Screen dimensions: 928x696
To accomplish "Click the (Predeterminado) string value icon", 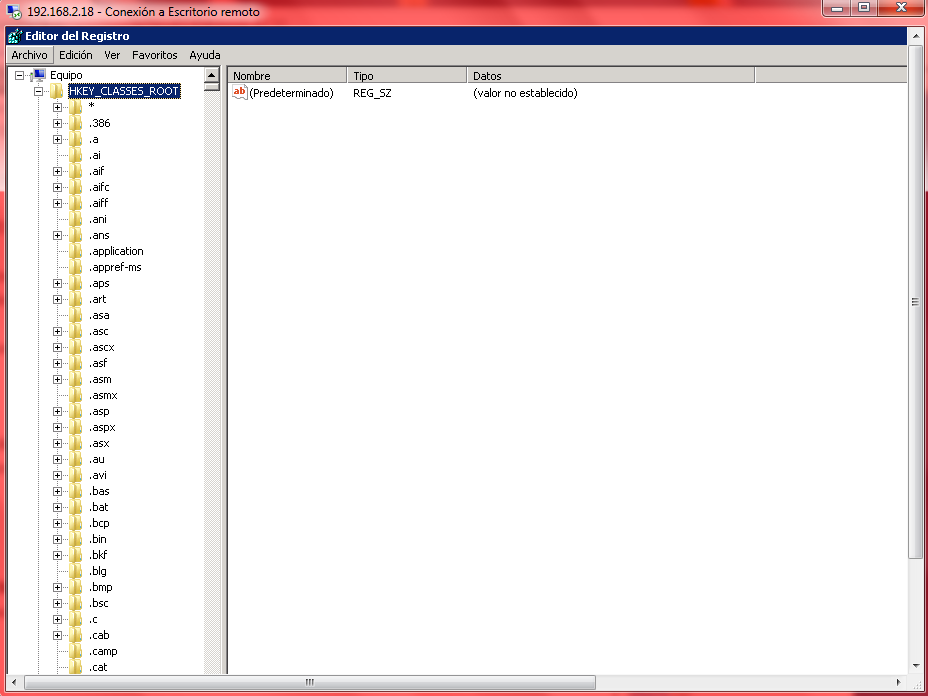I will click(239, 92).
